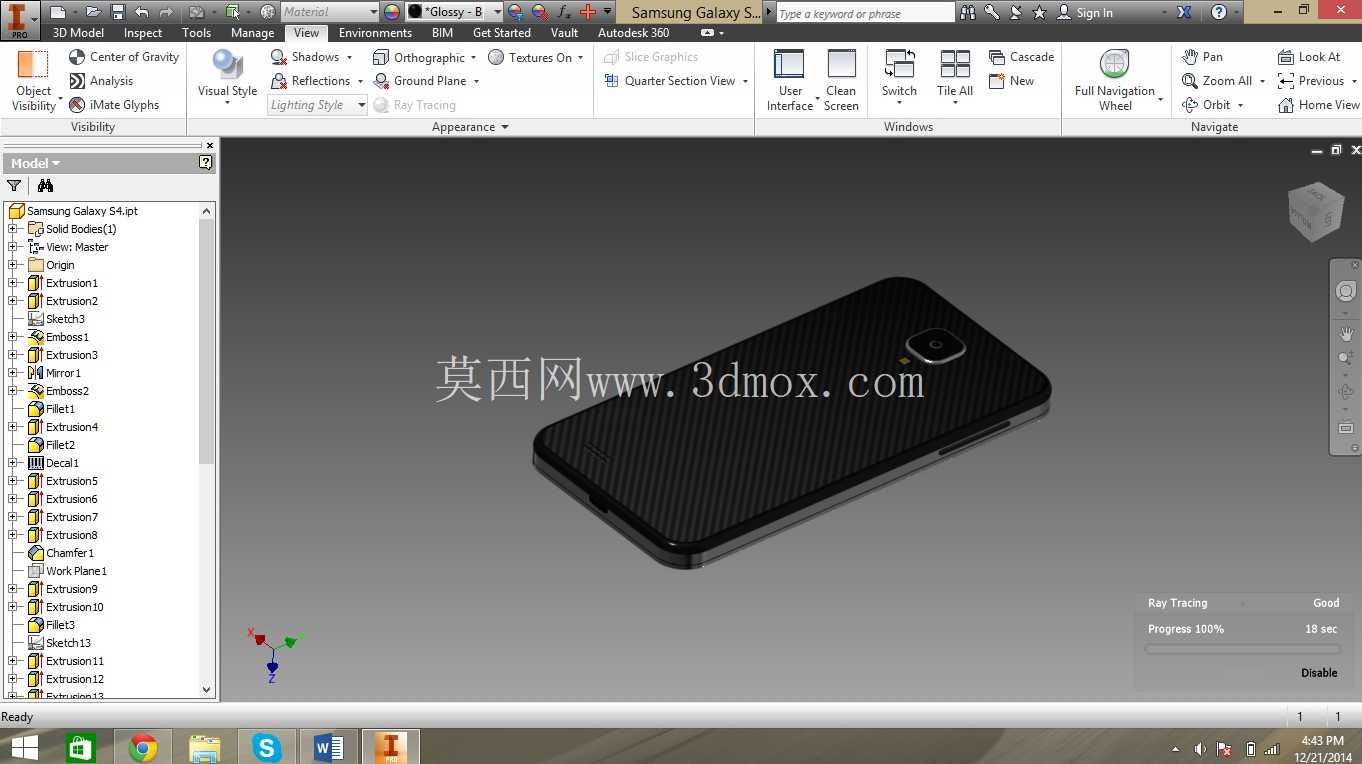This screenshot has height=764, width=1362.
Task: Click the Switch windows icon
Action: [x=899, y=64]
